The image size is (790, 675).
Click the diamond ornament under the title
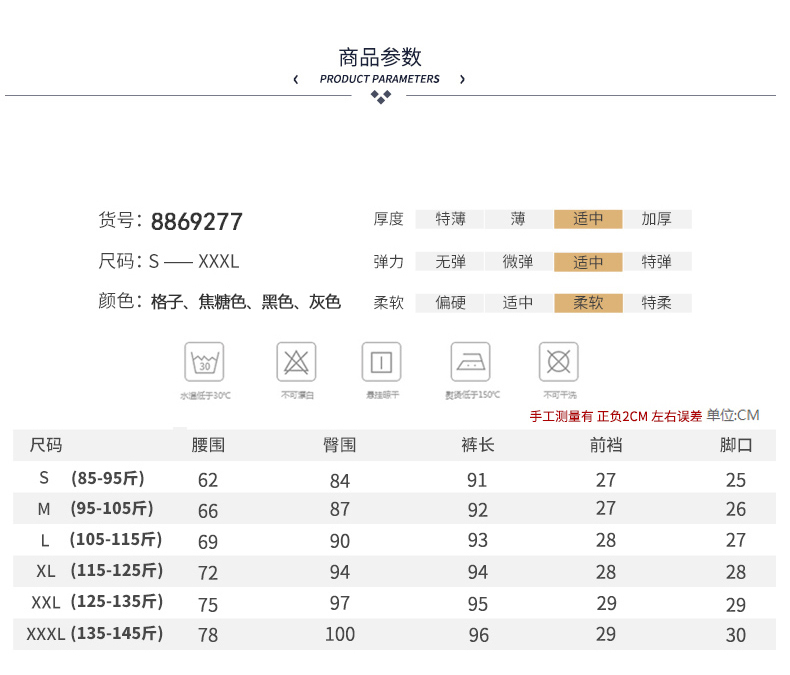[380, 96]
